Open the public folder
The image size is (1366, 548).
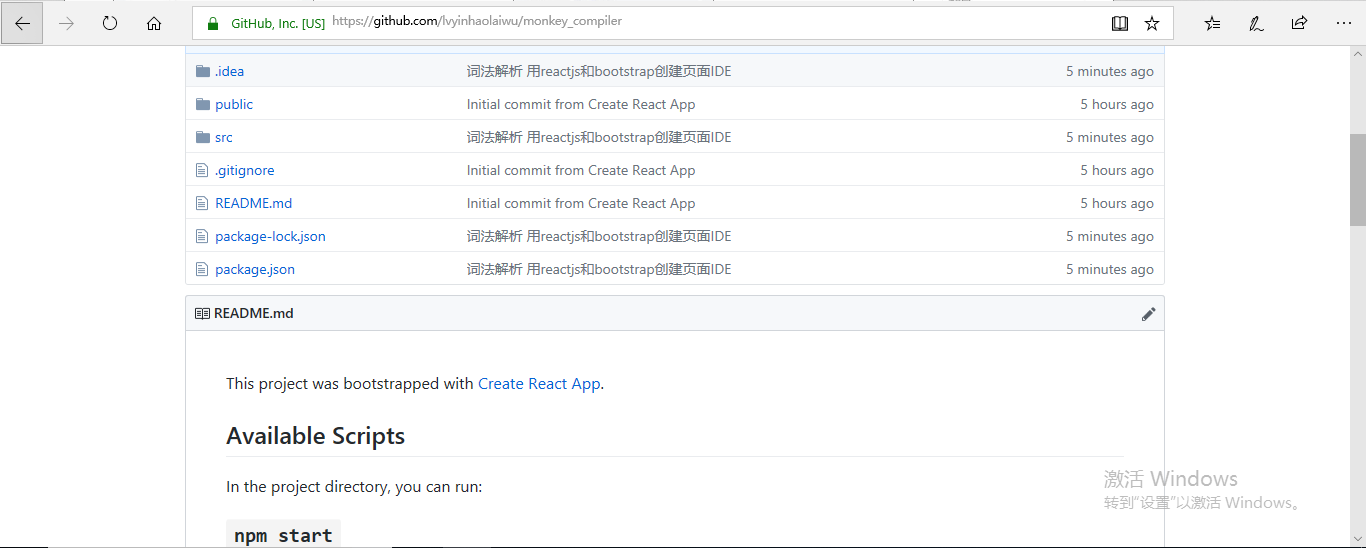234,104
